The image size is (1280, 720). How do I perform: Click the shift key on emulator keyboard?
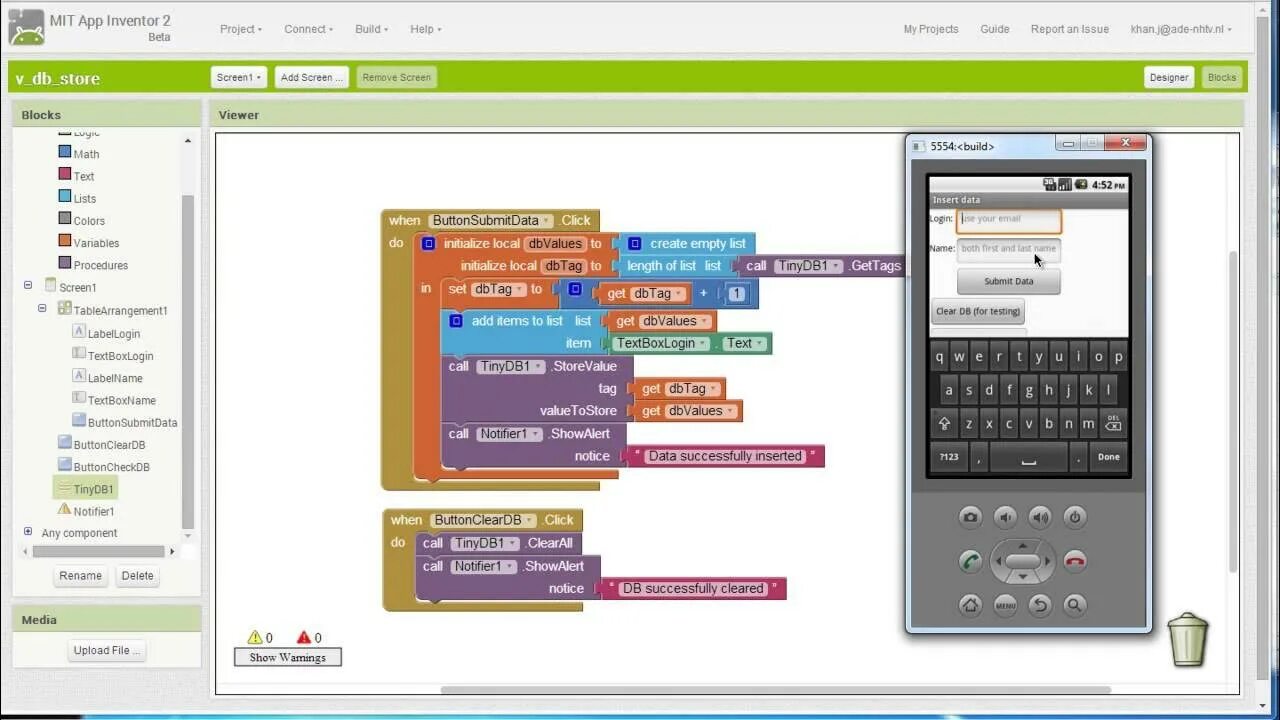[x=943, y=423]
